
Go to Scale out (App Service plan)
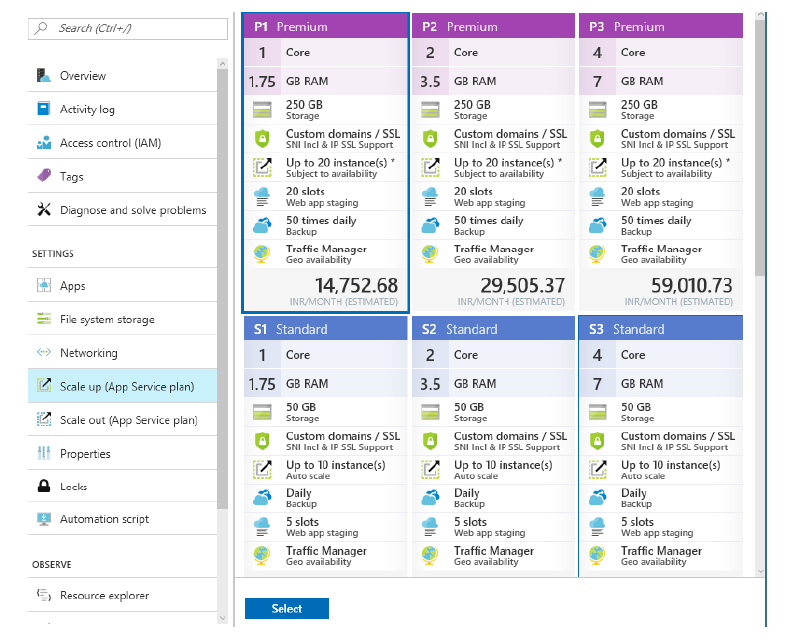pyautogui.click(x=128, y=420)
